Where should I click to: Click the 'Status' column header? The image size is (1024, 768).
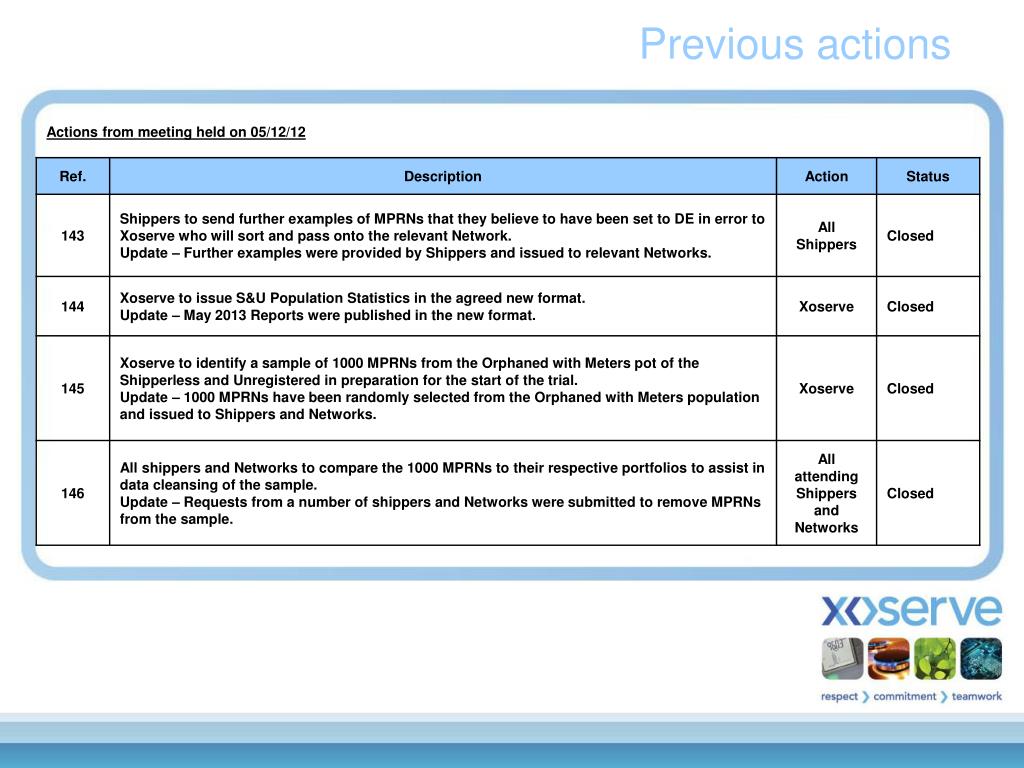(927, 176)
